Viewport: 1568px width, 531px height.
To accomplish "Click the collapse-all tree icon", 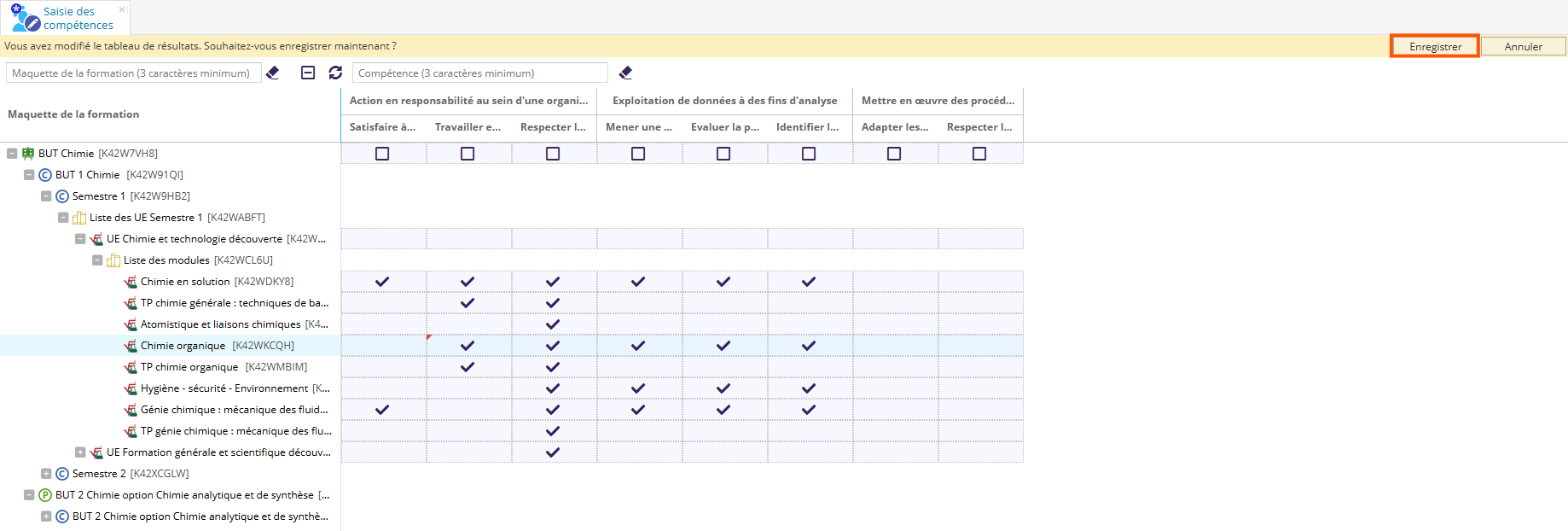I will point(308,73).
